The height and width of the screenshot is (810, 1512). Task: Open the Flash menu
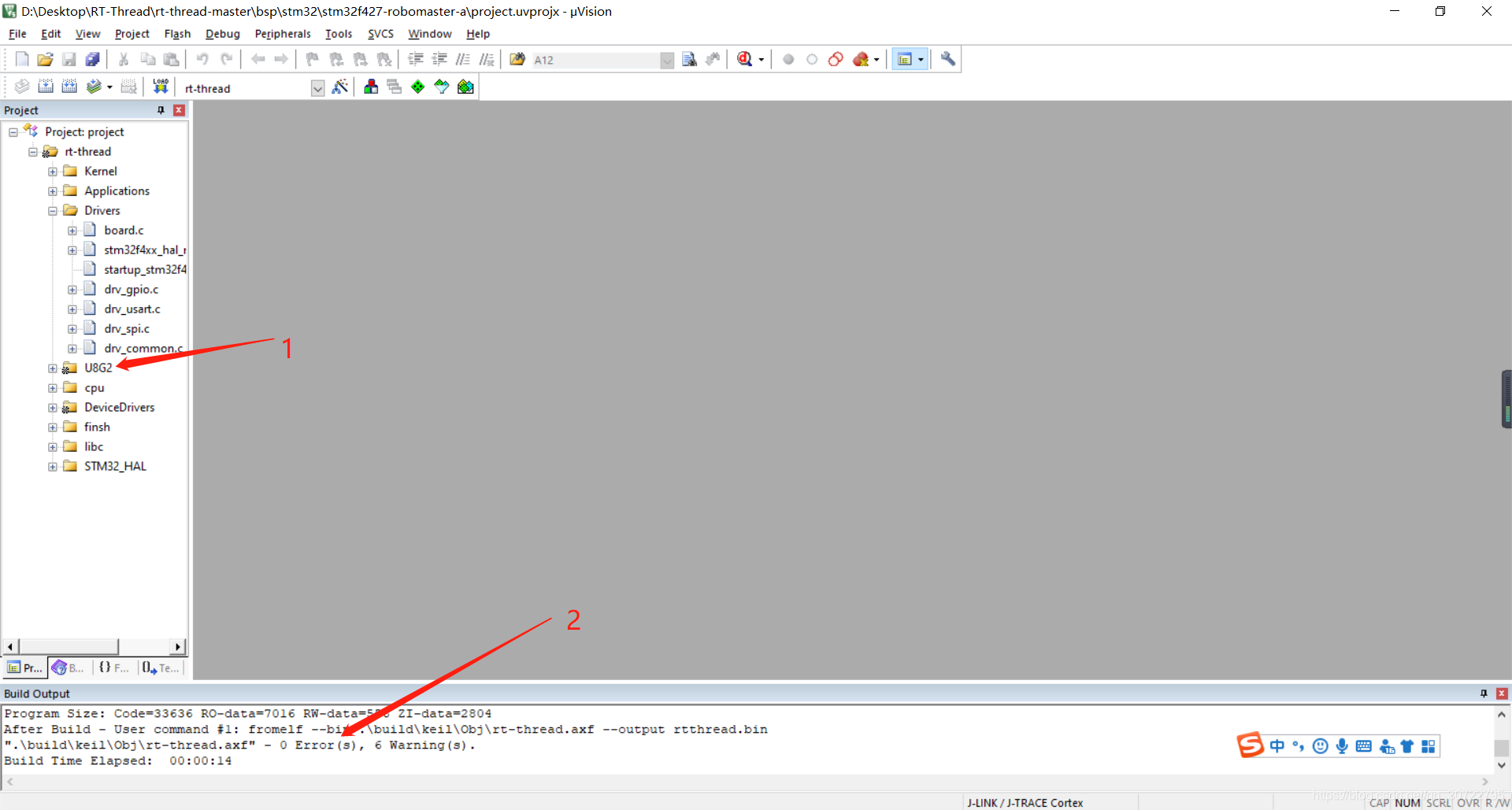pos(177,34)
